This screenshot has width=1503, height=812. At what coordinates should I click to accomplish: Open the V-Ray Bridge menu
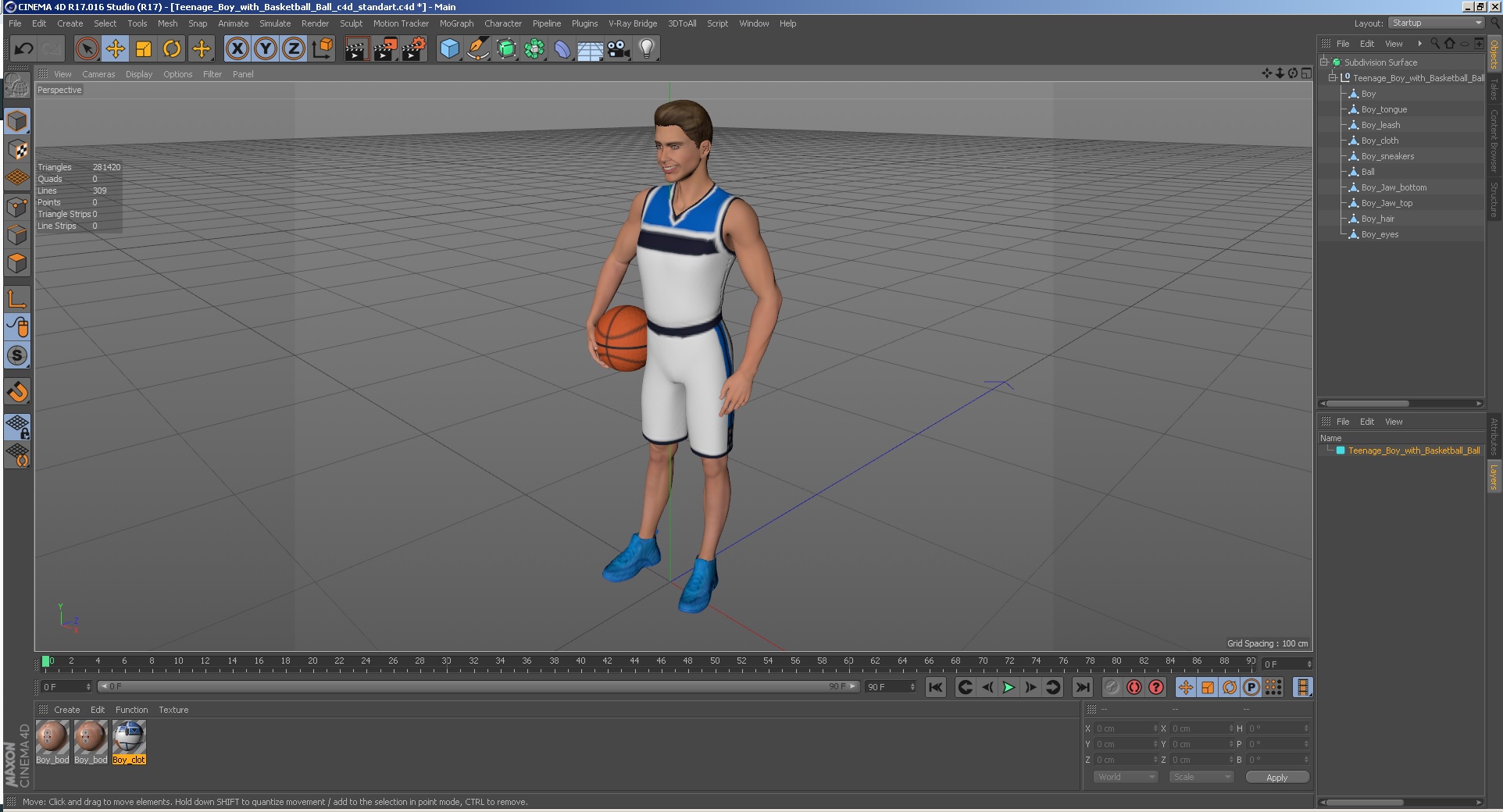[x=633, y=23]
